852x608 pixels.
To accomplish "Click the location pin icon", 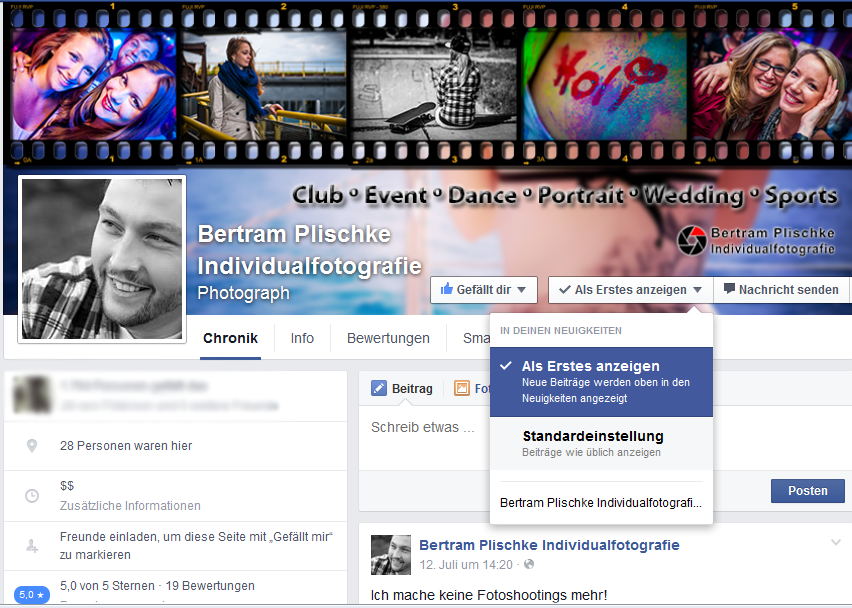I will tap(32, 446).
